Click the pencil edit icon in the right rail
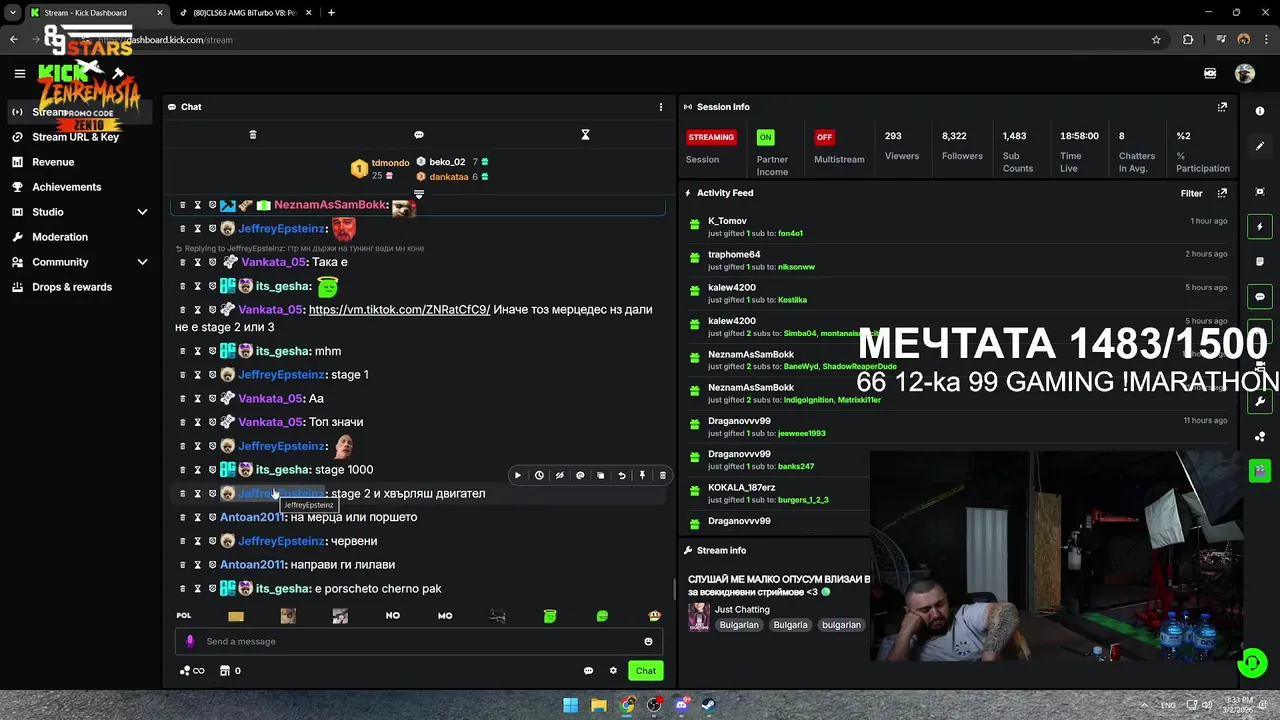This screenshot has height=720, width=1280. [x=1260, y=146]
